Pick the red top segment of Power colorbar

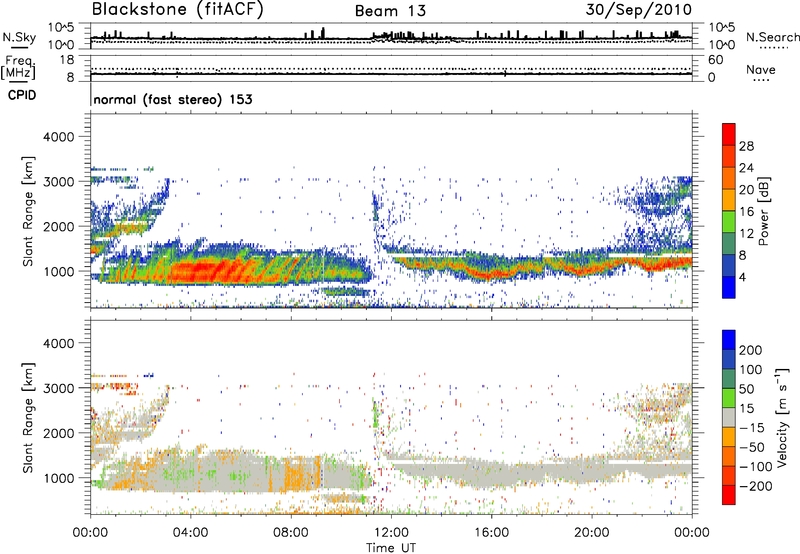(x=729, y=134)
